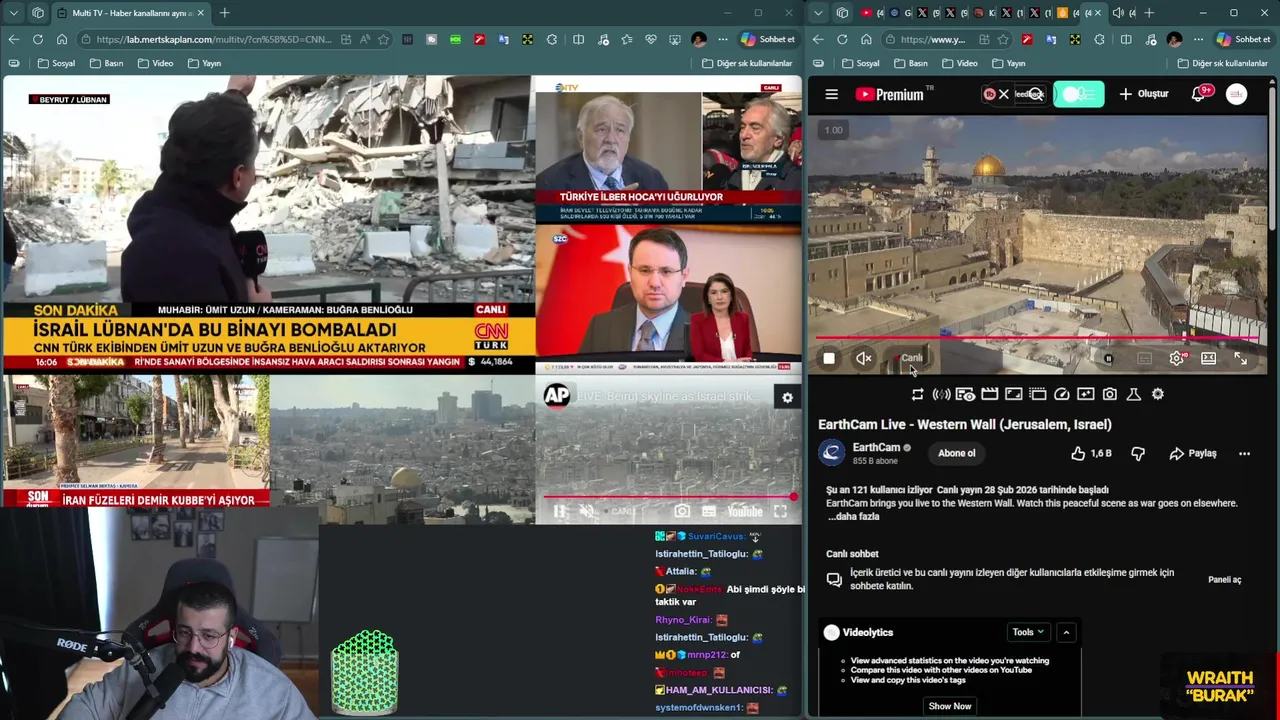
Task: Click the sound boost waves icon below the player
Action: 941,394
